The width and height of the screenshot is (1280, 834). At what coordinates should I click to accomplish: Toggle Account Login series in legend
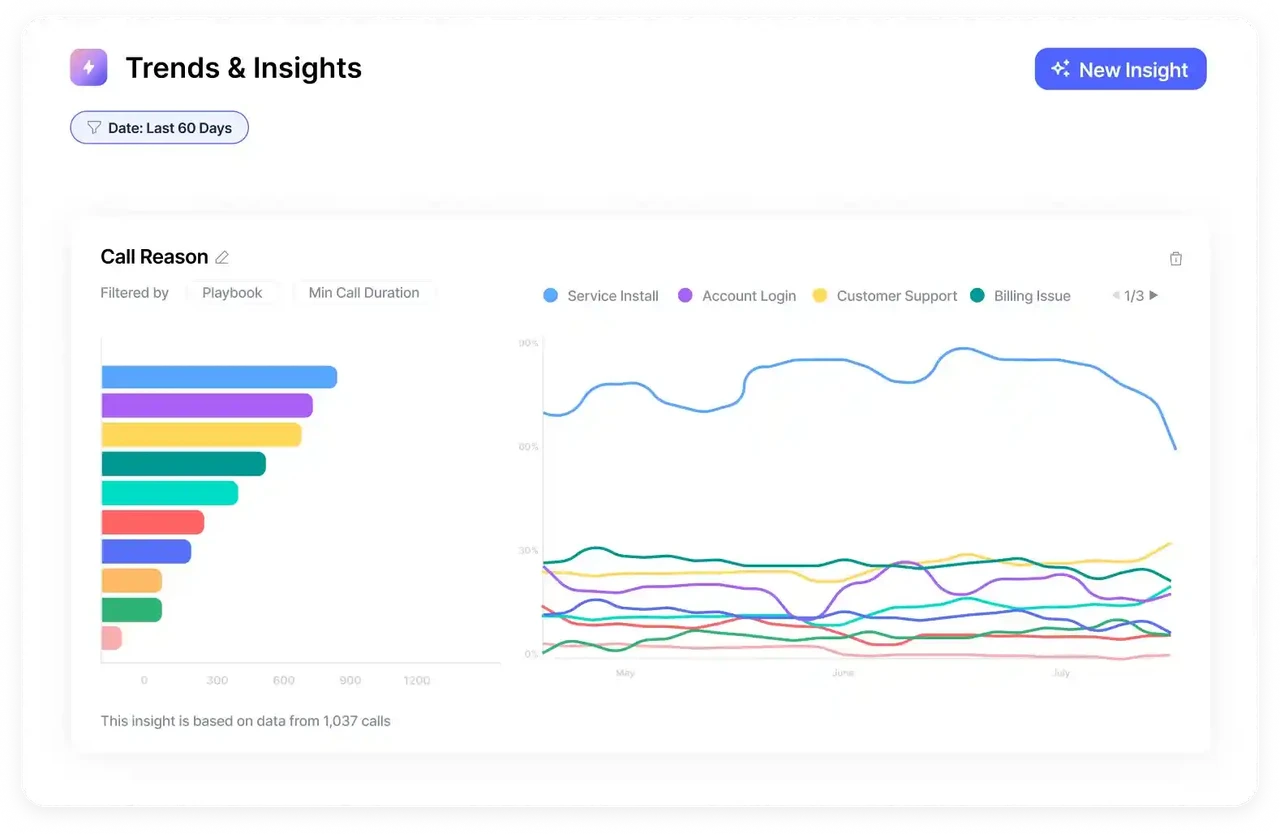coord(737,296)
